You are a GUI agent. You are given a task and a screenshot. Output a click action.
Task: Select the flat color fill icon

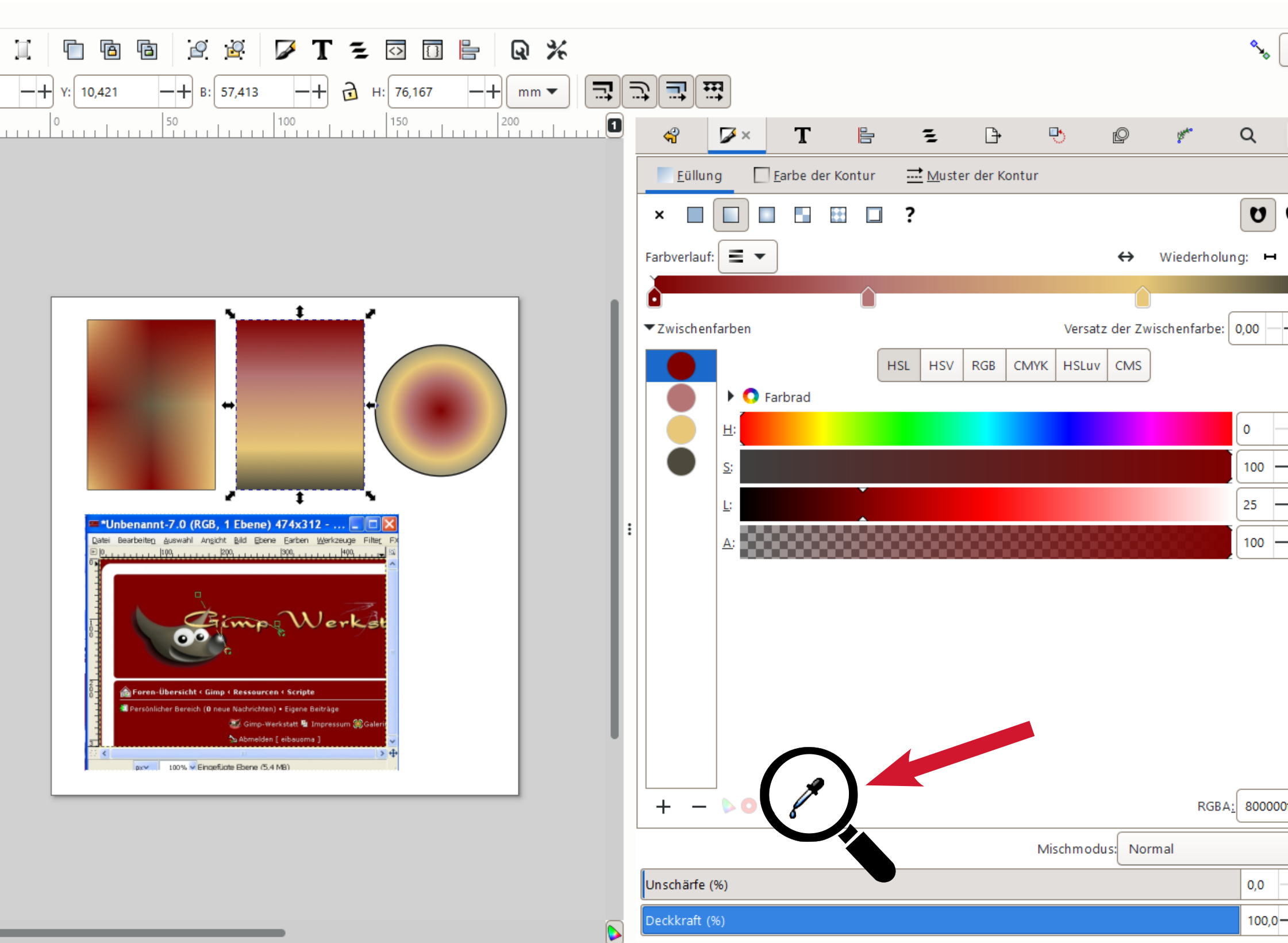tap(695, 215)
